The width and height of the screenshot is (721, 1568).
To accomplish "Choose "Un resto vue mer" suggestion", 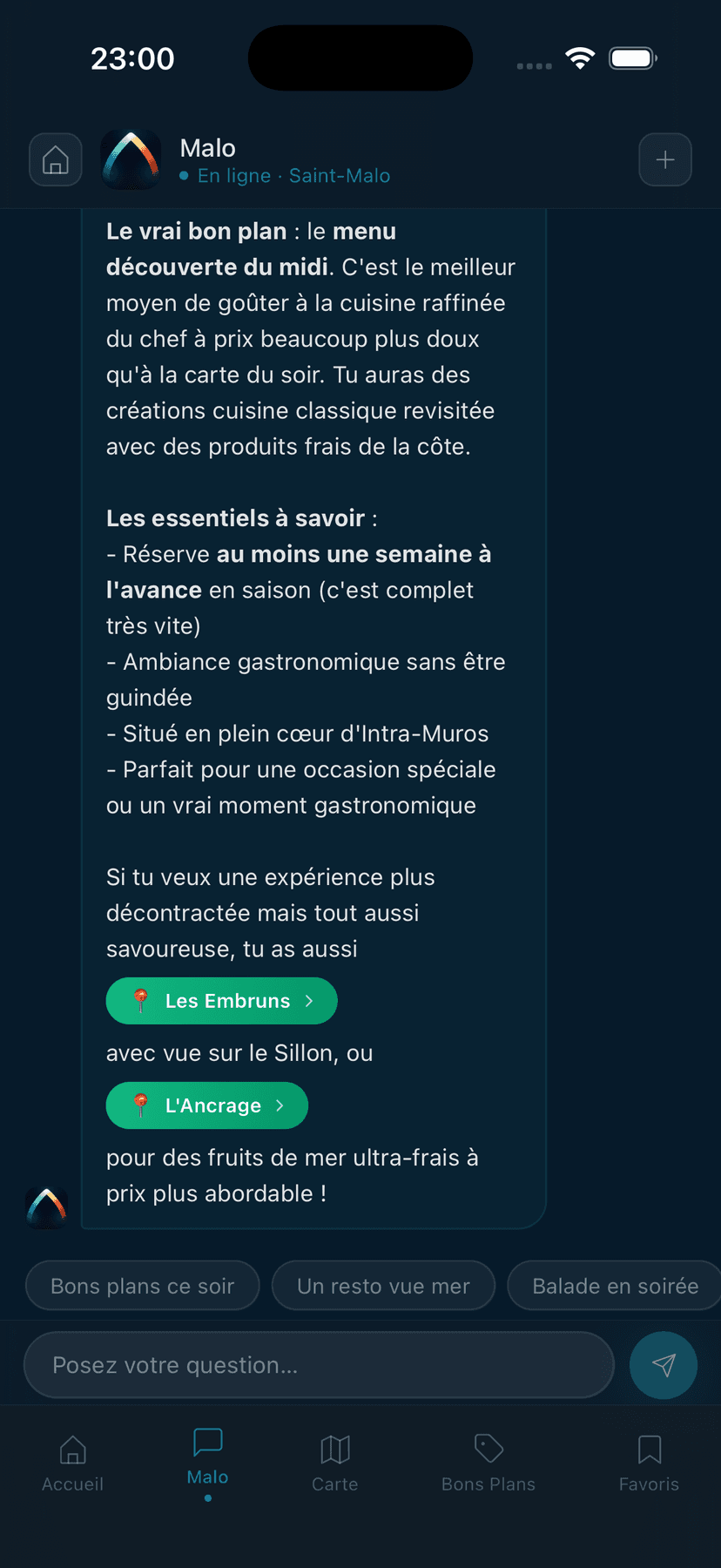I will pos(383,1286).
